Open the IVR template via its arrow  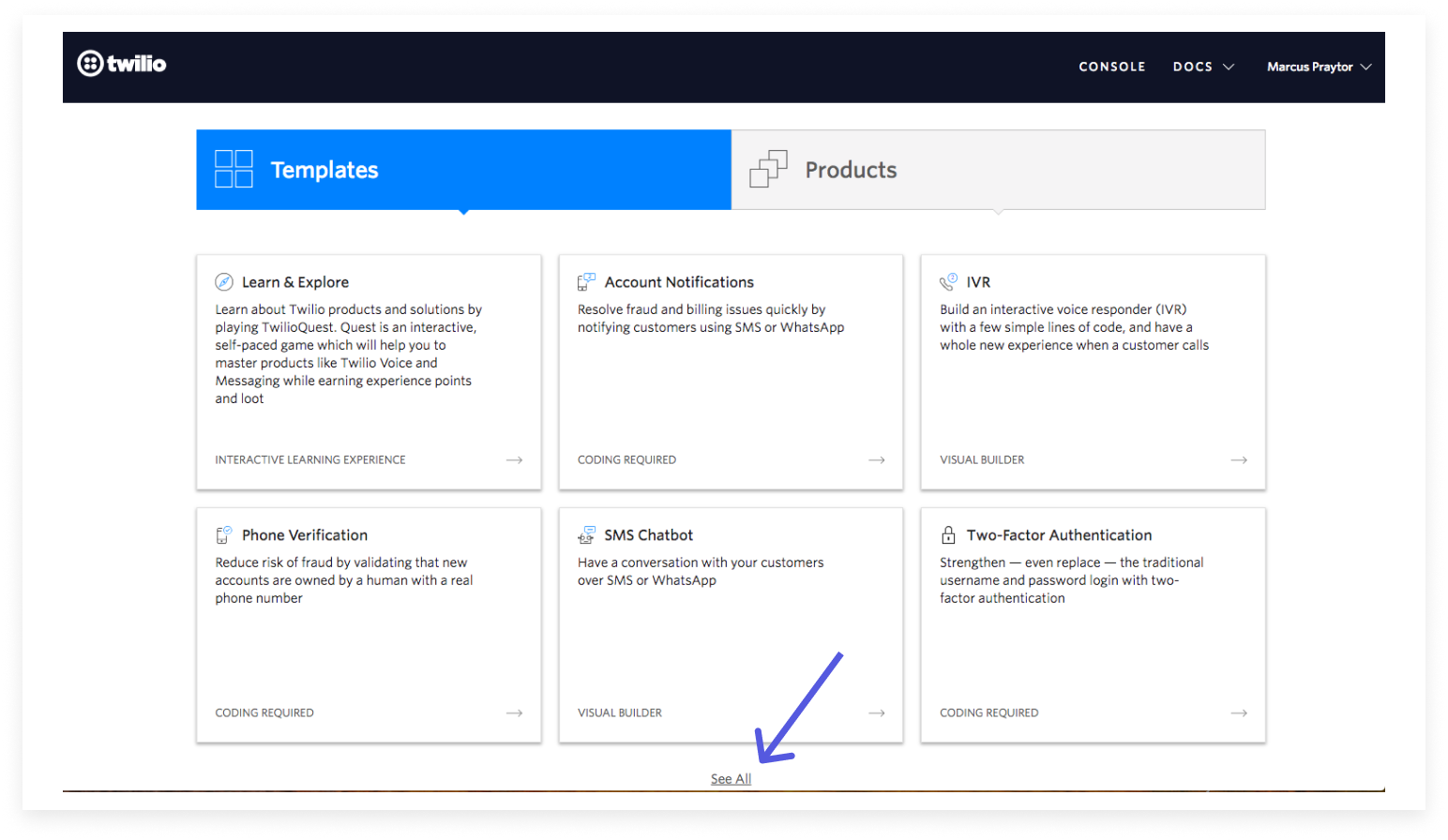[1240, 459]
